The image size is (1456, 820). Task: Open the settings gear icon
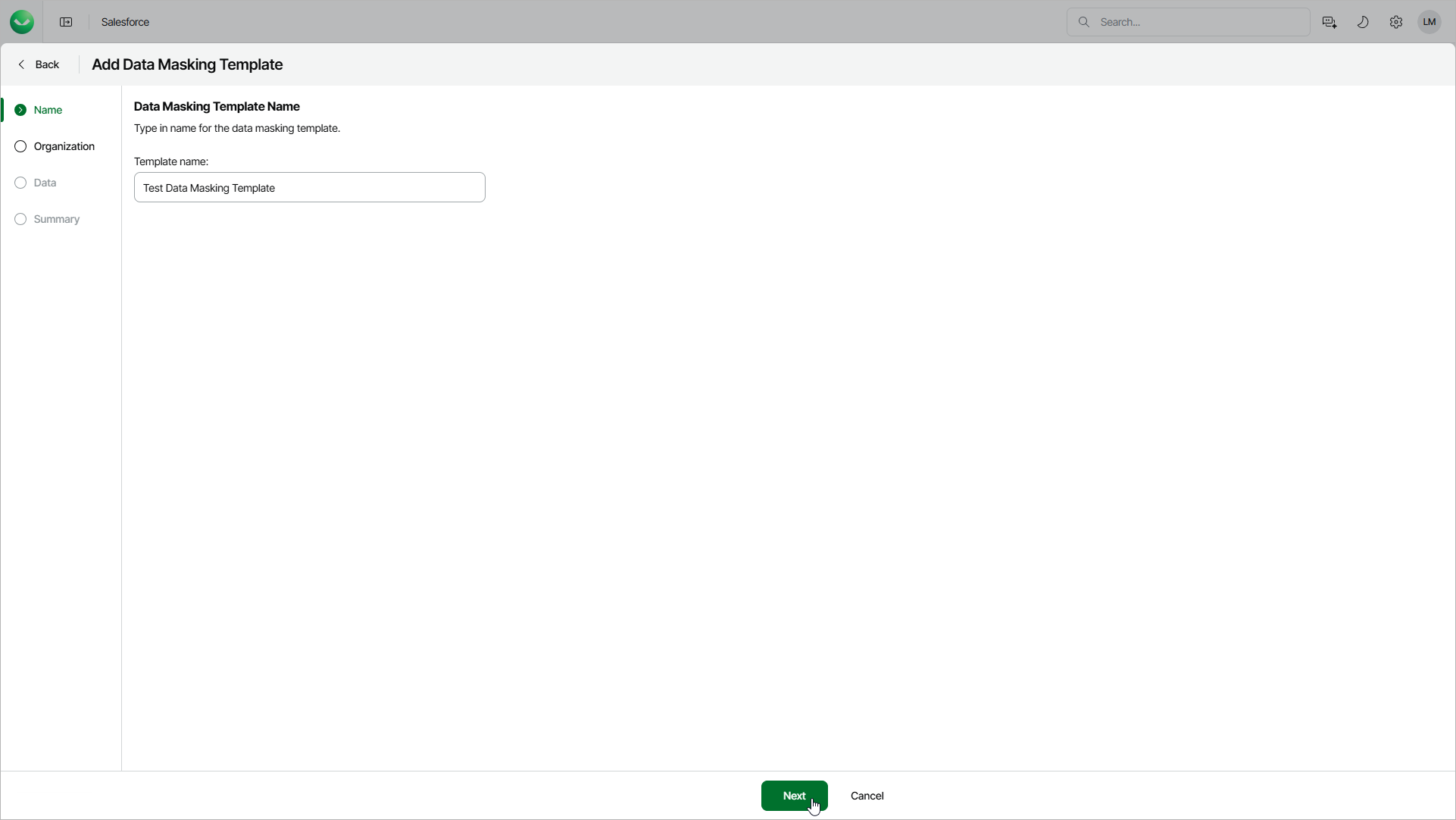point(1395,22)
